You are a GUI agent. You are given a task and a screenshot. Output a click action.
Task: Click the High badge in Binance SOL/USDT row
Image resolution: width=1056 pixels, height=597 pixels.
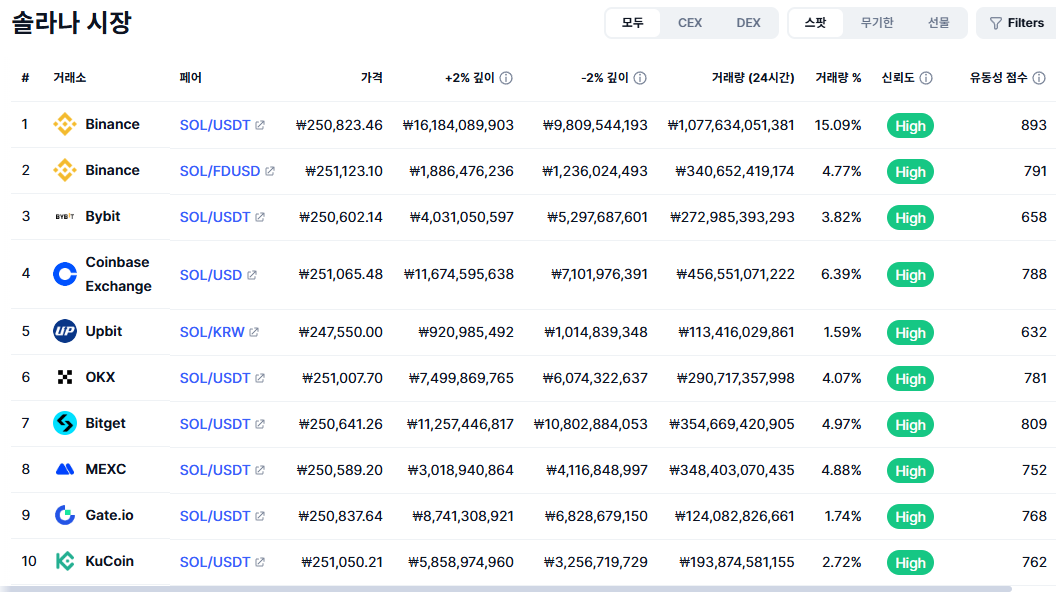(910, 126)
